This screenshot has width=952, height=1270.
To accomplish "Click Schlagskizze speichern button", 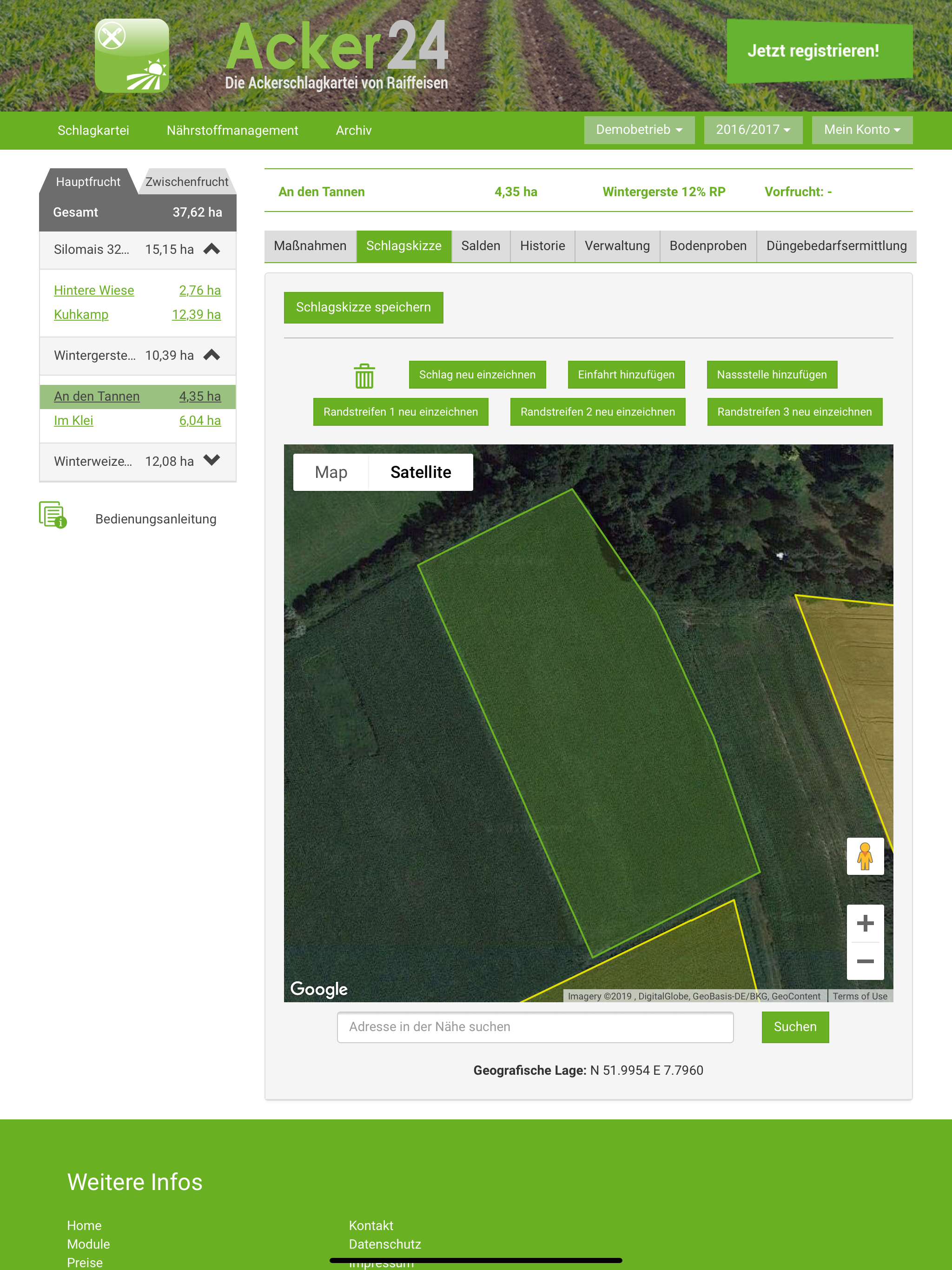I will 363,308.
